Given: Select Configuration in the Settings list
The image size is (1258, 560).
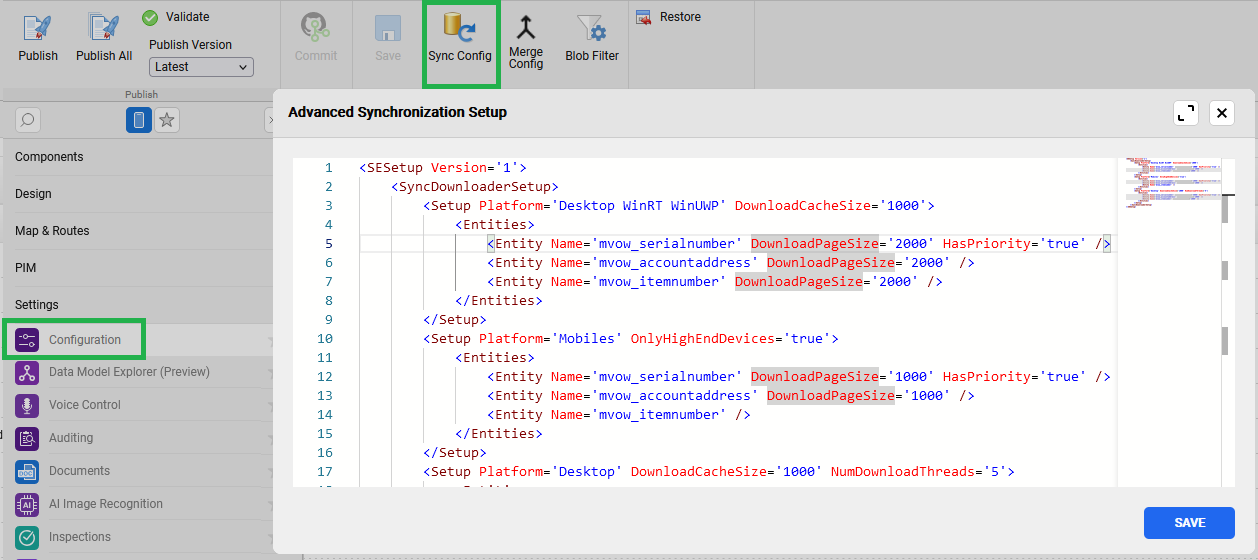Looking at the screenshot, I should (85, 340).
